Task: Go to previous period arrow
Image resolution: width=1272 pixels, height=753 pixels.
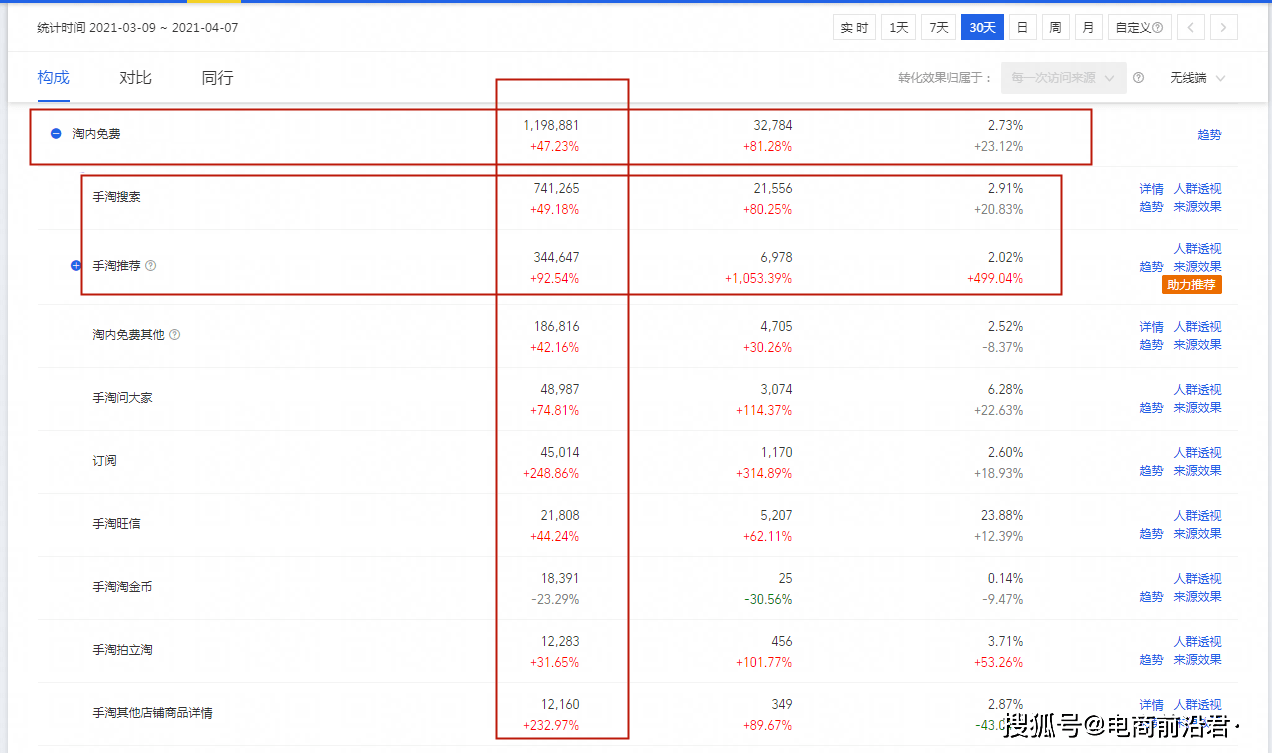Action: (1190, 28)
